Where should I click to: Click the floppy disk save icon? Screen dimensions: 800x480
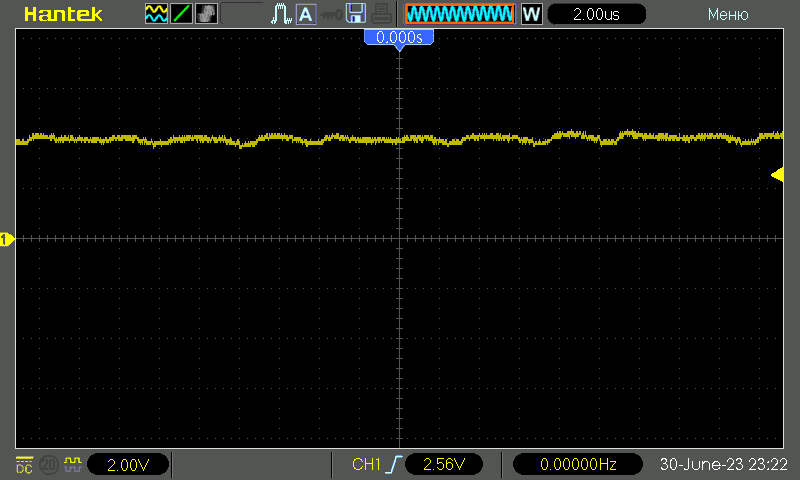point(355,14)
